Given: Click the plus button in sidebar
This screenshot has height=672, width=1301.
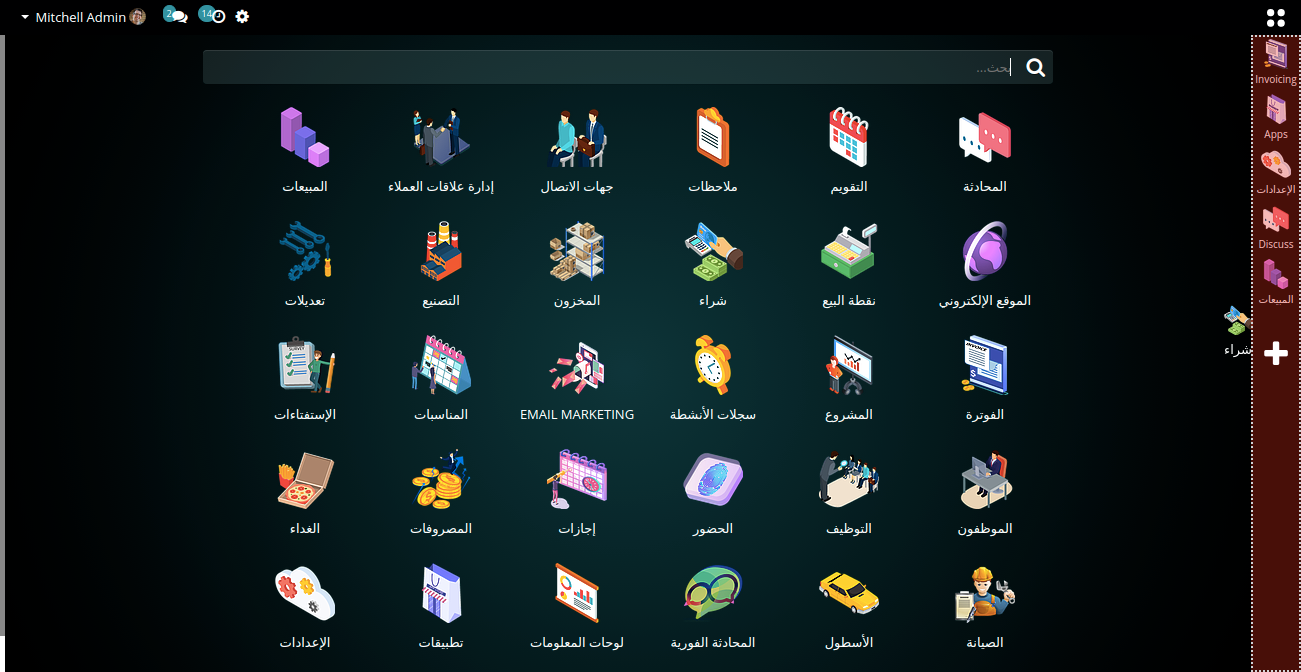Looking at the screenshot, I should pyautogui.click(x=1275, y=353).
